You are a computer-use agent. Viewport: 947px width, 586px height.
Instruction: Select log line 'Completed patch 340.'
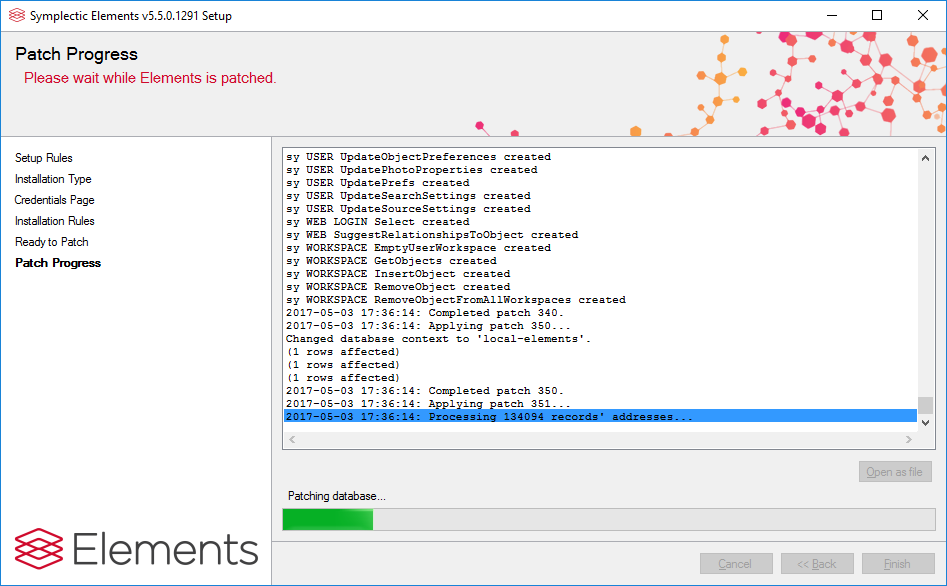[425, 313]
